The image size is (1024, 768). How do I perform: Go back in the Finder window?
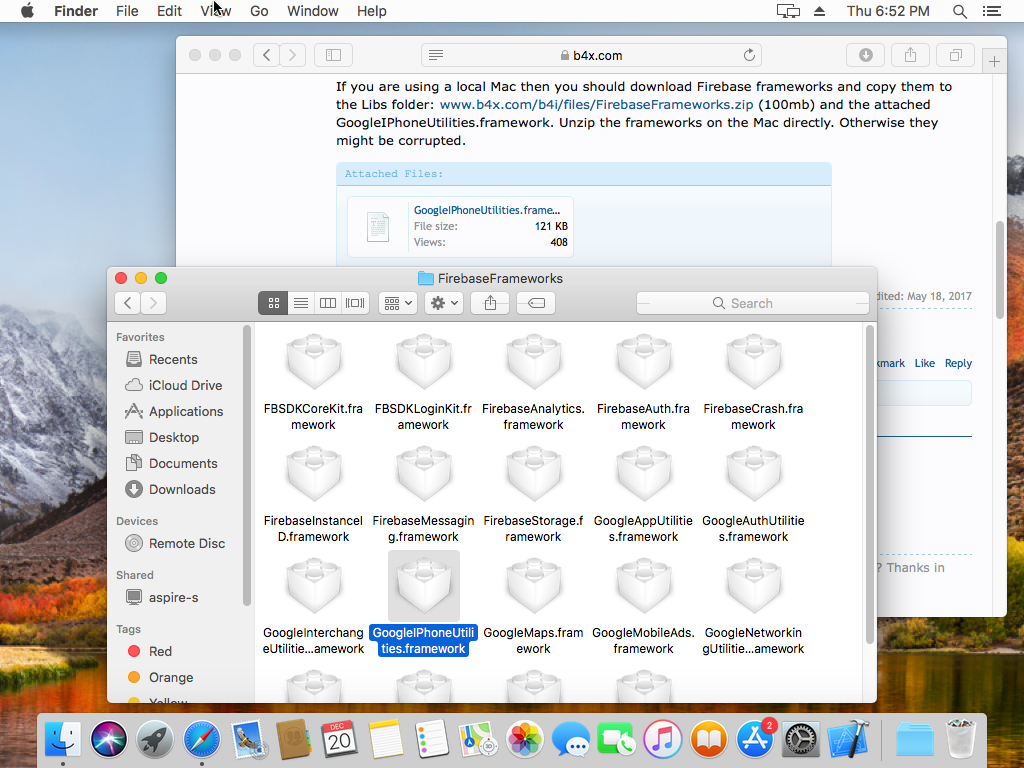(128, 303)
